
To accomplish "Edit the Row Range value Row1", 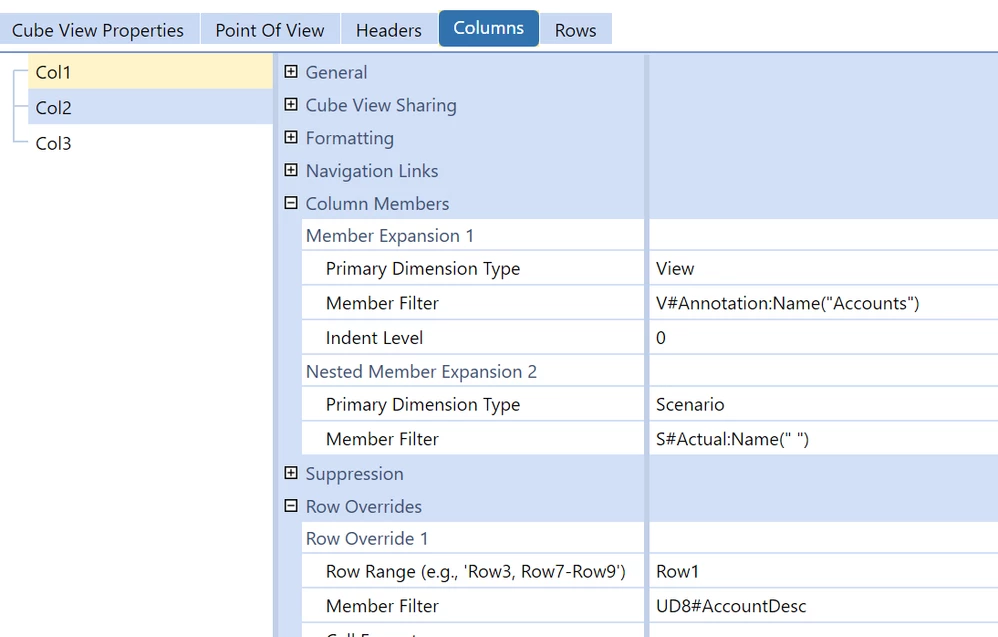I will 824,571.
